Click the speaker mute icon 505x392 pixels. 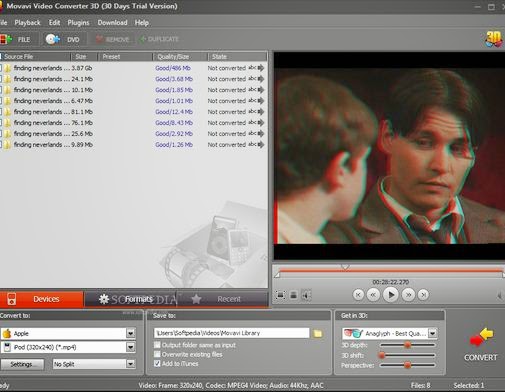click(306, 295)
